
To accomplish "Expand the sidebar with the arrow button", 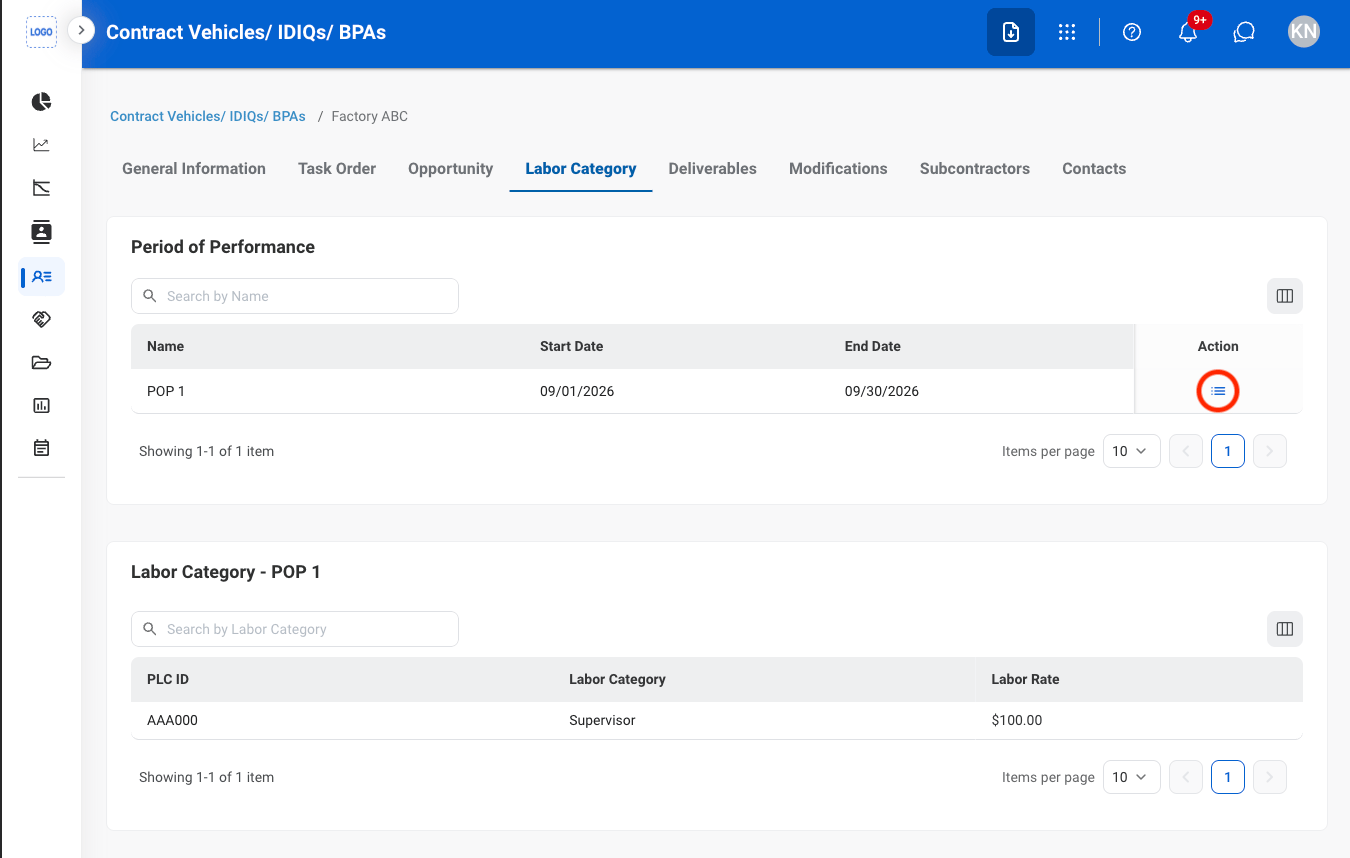I will [x=81, y=31].
